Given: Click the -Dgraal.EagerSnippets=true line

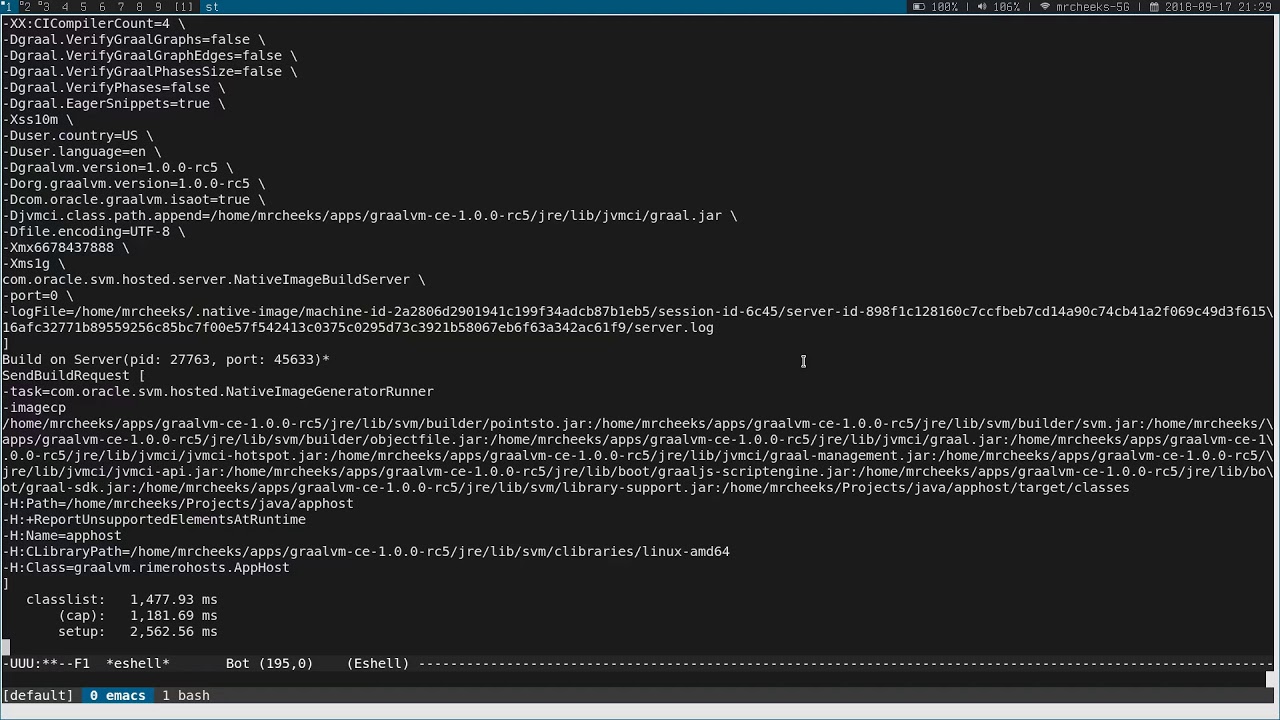Looking at the screenshot, I should [114, 103].
